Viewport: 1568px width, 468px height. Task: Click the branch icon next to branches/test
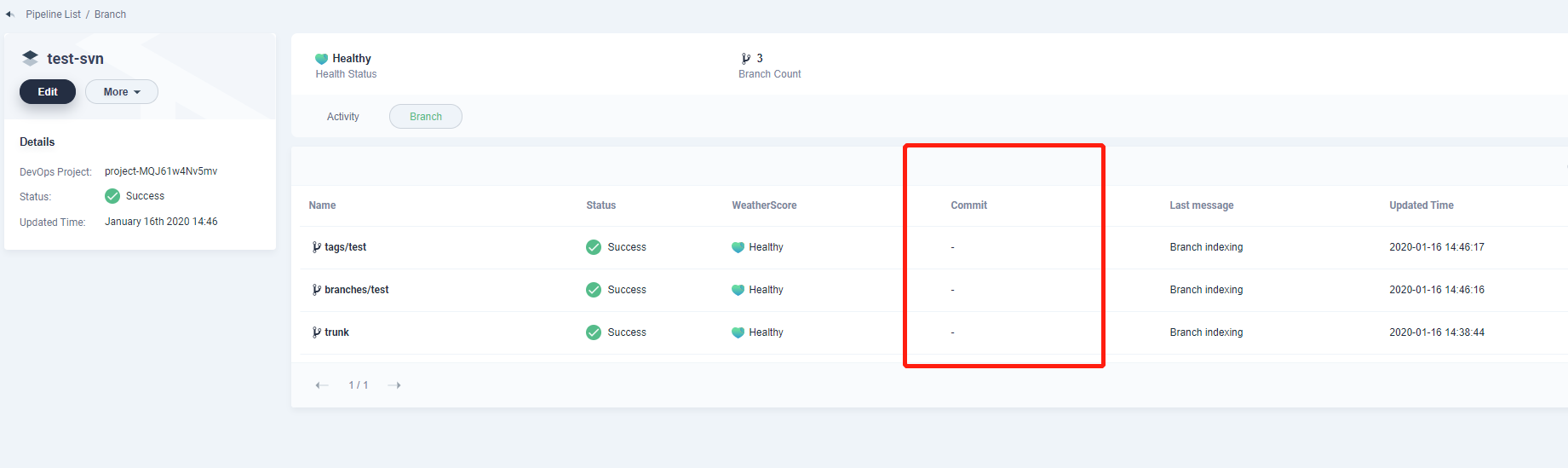point(316,290)
